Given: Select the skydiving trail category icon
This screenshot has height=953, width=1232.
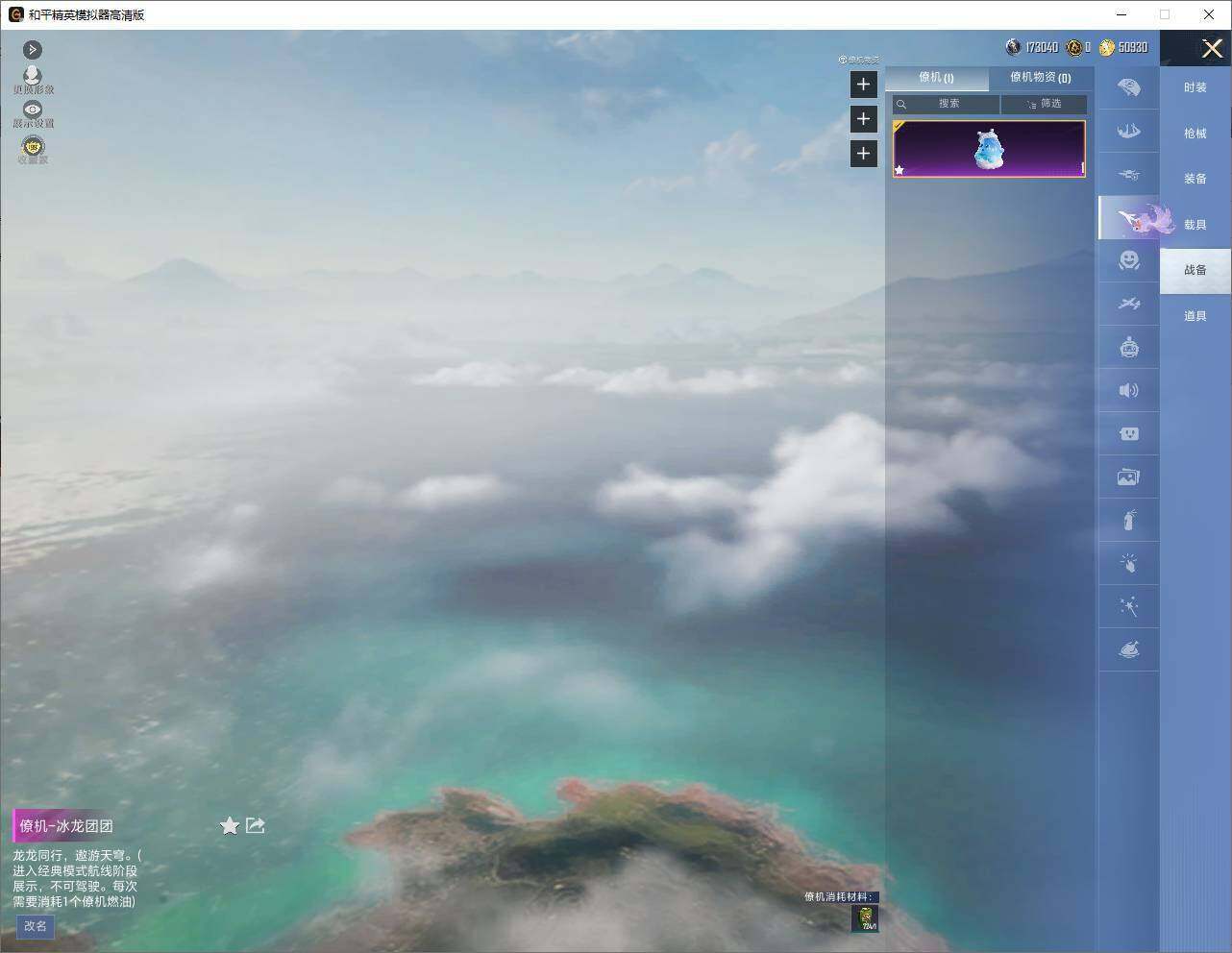Looking at the screenshot, I should coord(1129,131).
